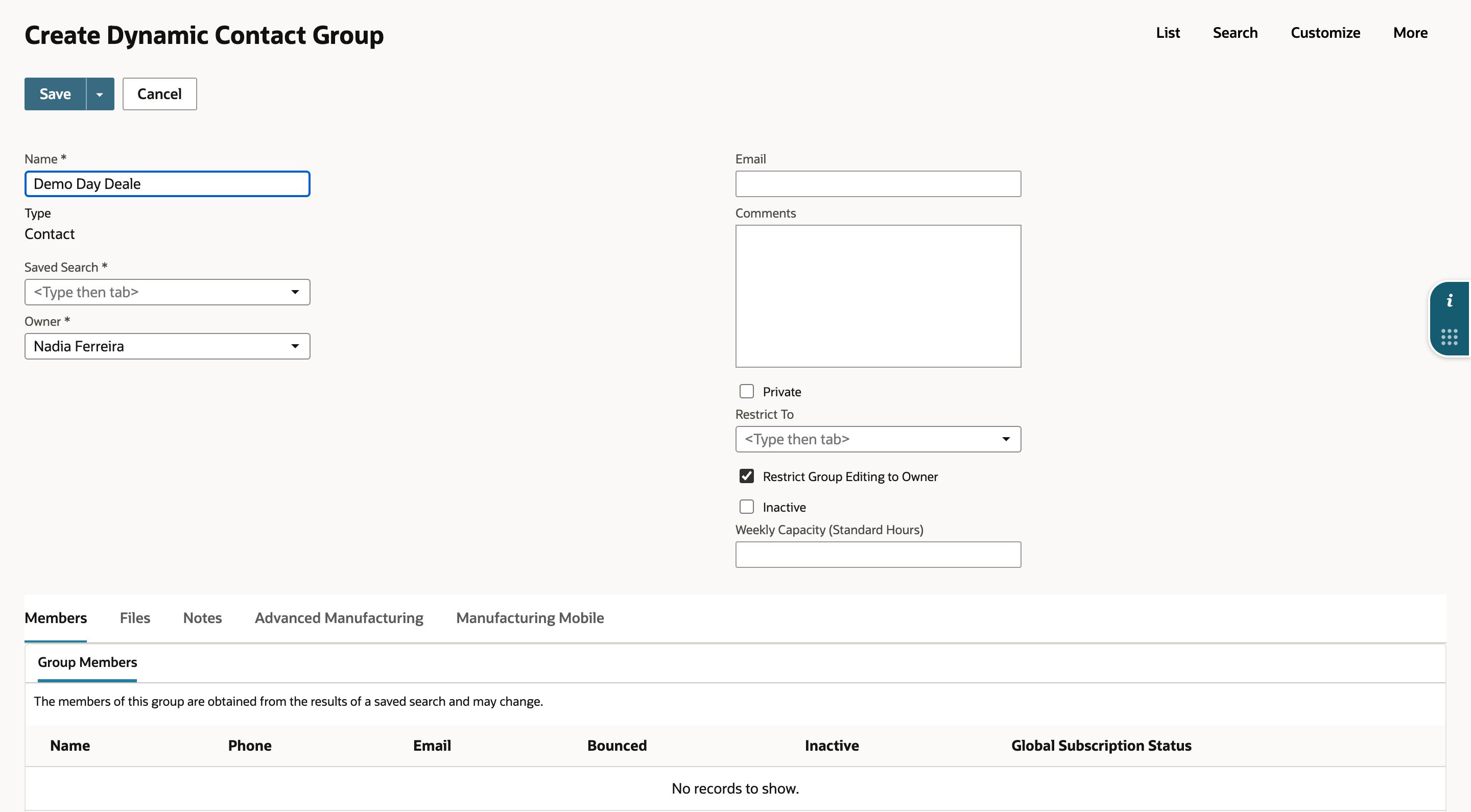Click the Cancel button

[x=159, y=94]
